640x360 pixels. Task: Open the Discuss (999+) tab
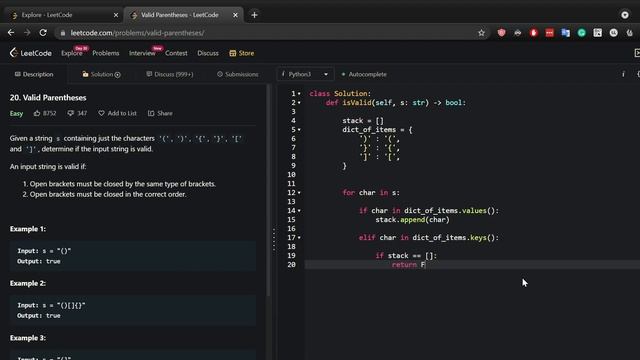click(170, 74)
